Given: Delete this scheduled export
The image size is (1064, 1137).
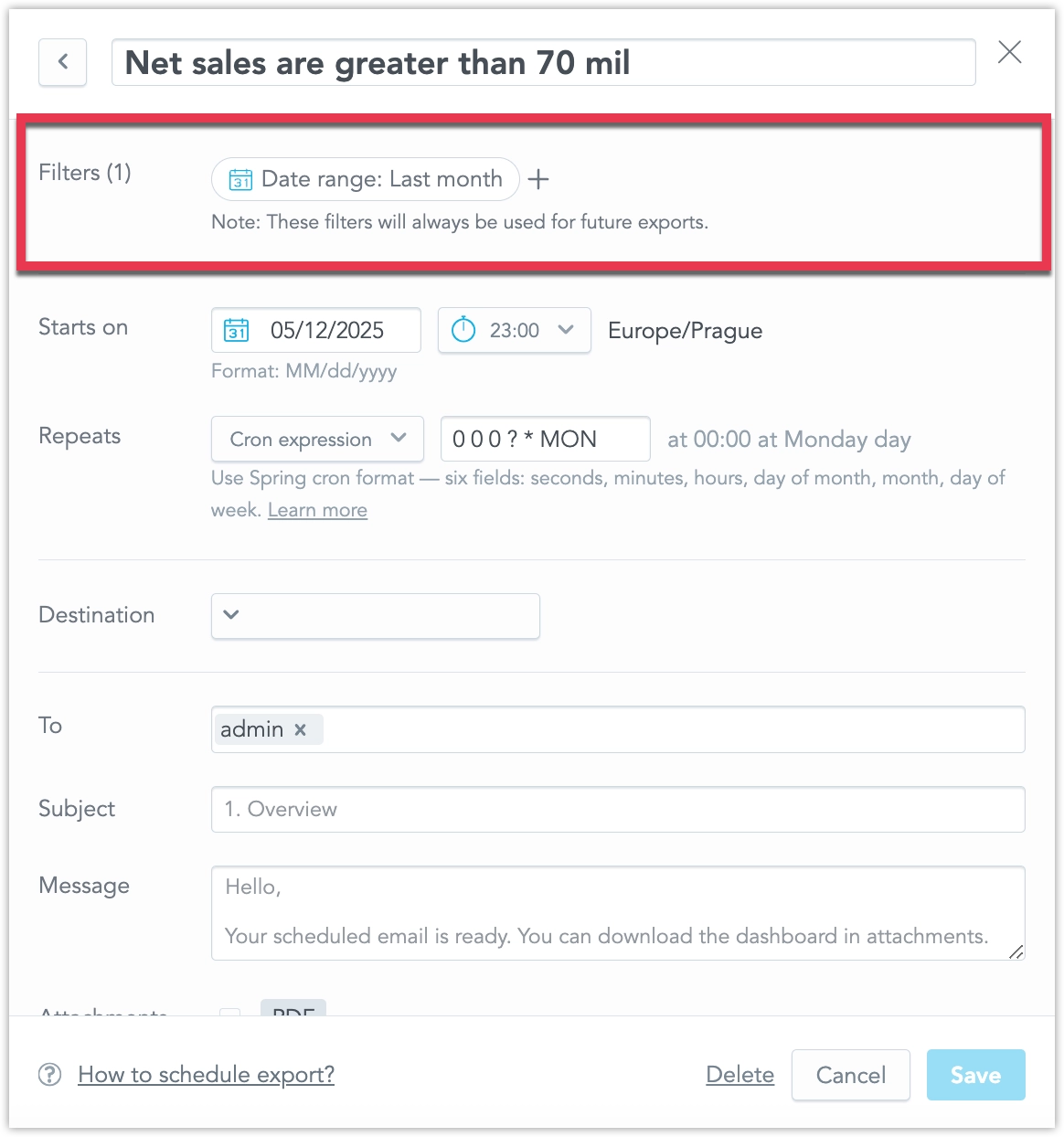Looking at the screenshot, I should click(x=739, y=1075).
